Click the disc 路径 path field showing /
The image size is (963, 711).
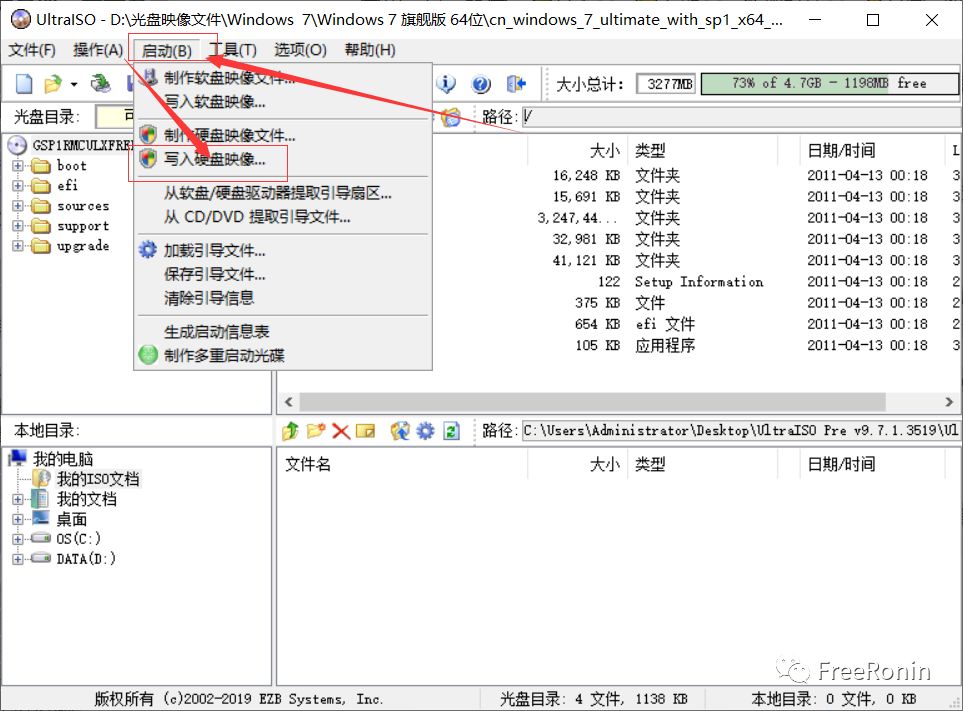click(741, 117)
